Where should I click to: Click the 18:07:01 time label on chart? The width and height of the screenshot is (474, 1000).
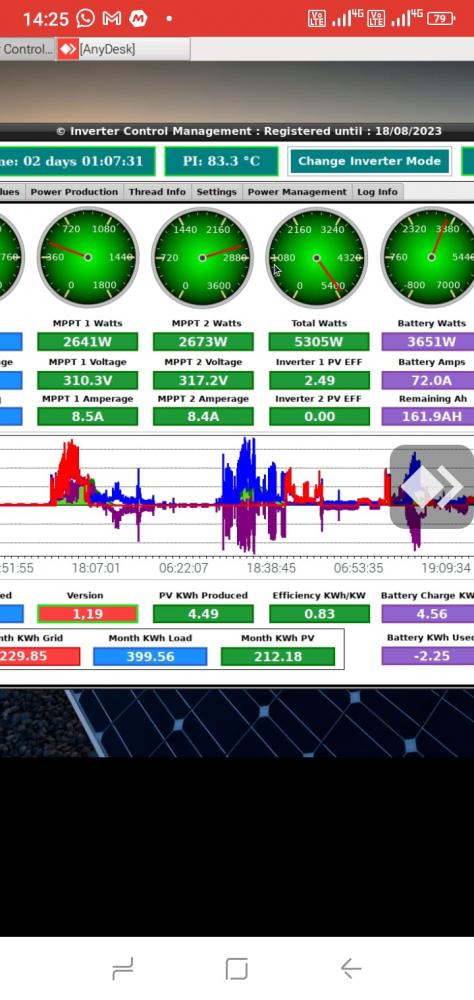[96, 568]
